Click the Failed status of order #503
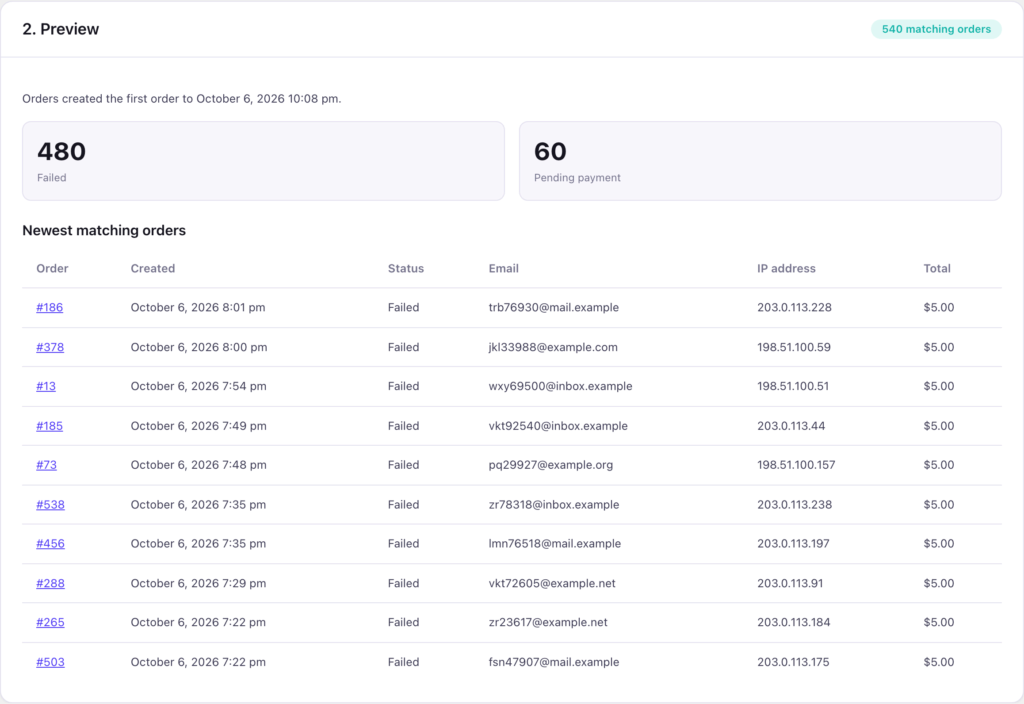Screen dimensions: 1024x704 click(404, 662)
